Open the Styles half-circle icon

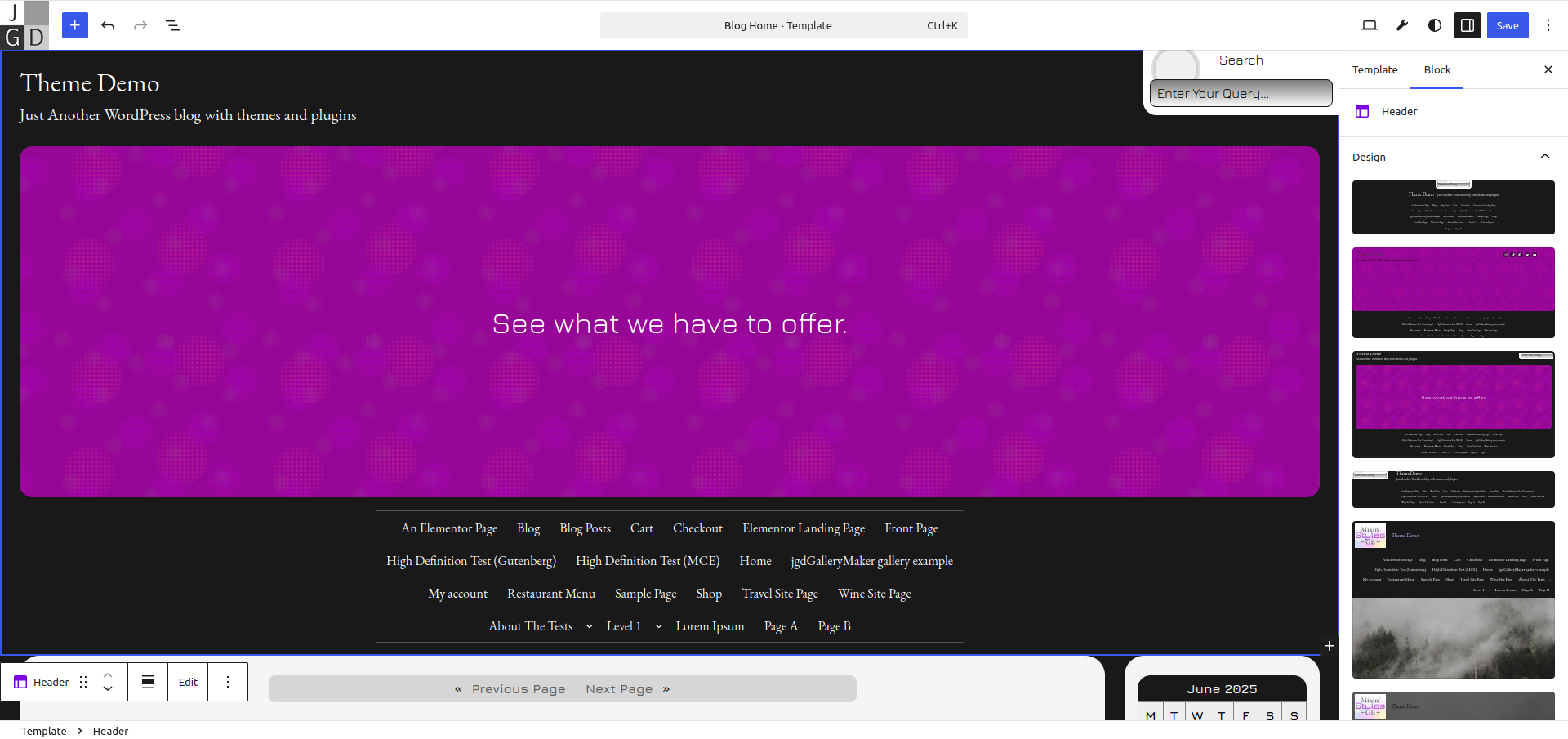tap(1435, 25)
